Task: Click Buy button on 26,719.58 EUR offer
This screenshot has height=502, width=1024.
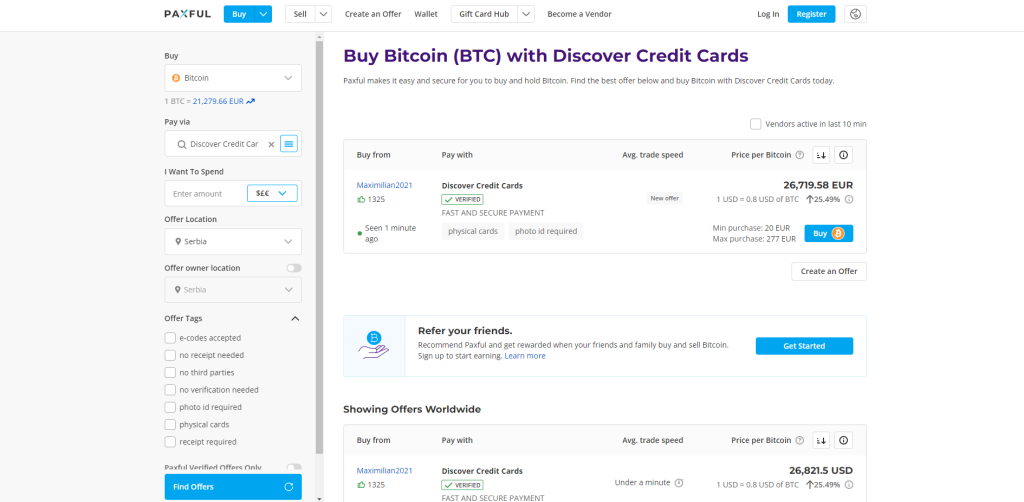Action: pos(829,234)
